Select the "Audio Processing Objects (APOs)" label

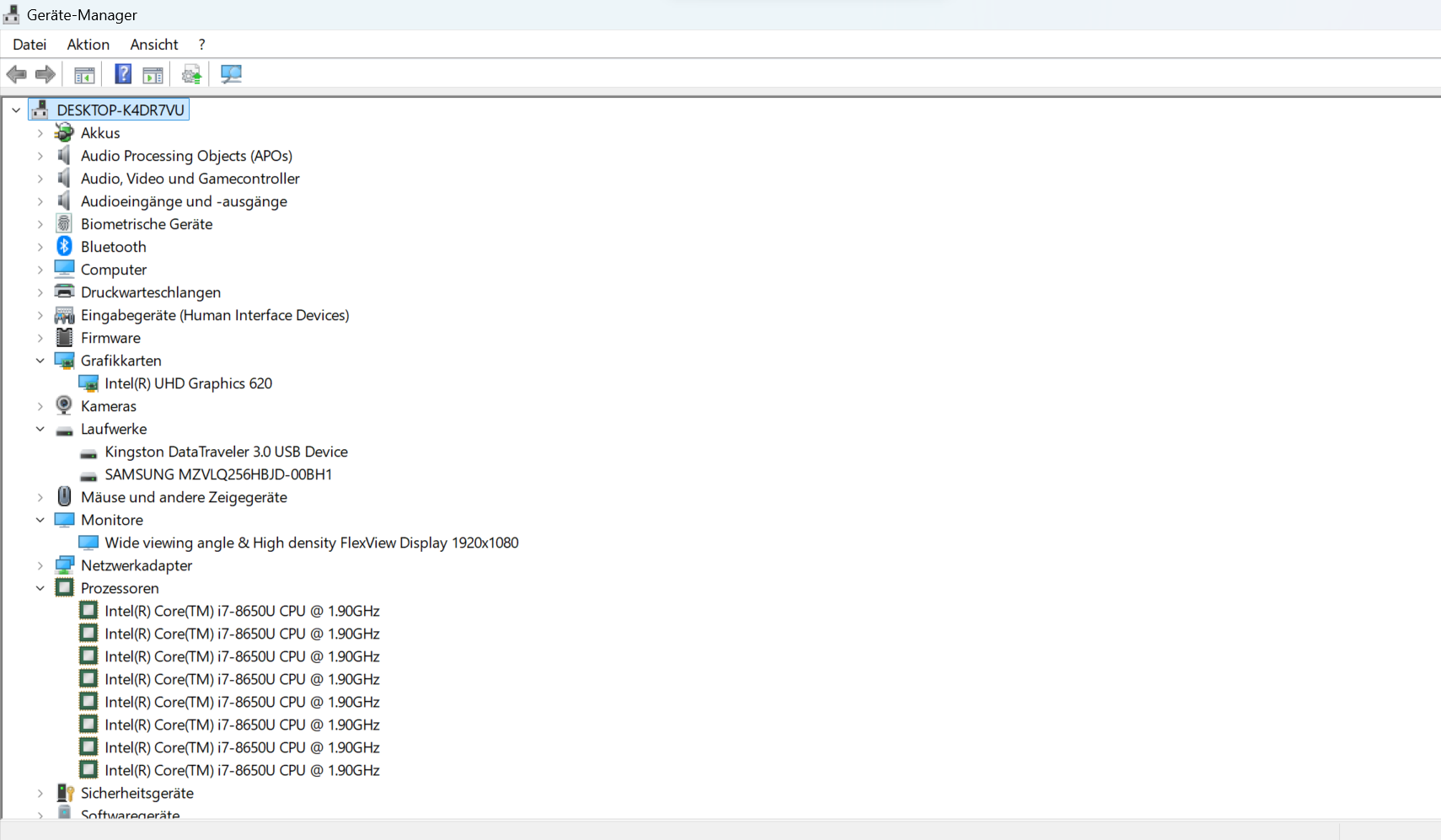click(186, 155)
